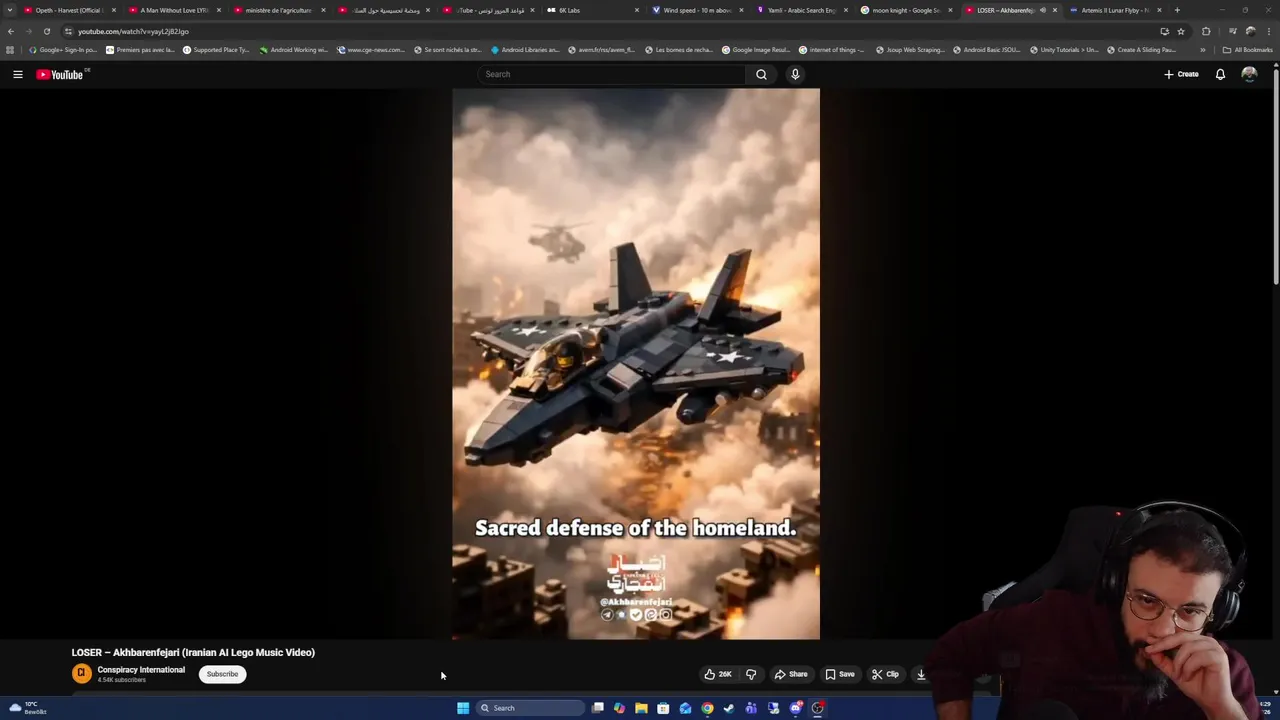1280x720 pixels.
Task: Open the Android Working wi bookmark
Action: point(294,49)
